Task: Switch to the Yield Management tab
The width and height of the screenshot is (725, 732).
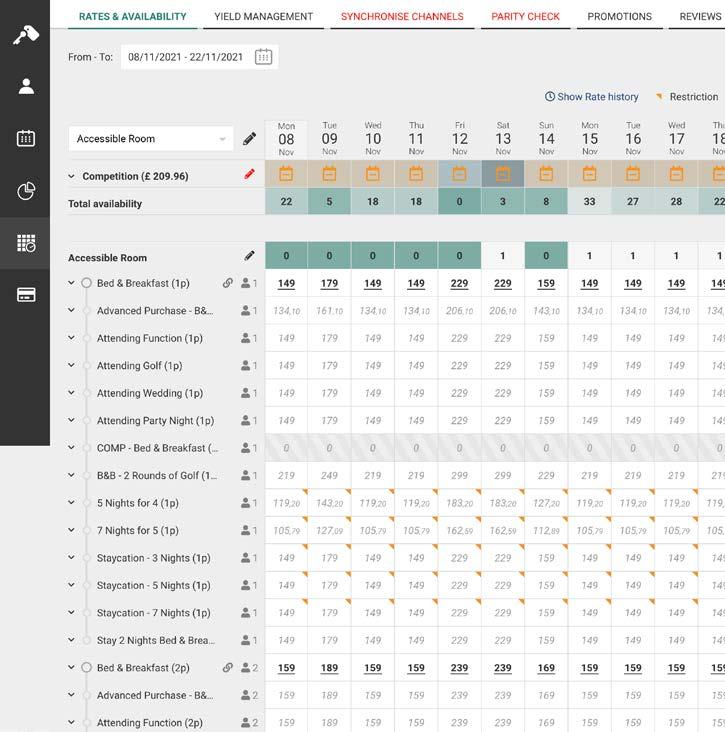Action: (x=263, y=16)
